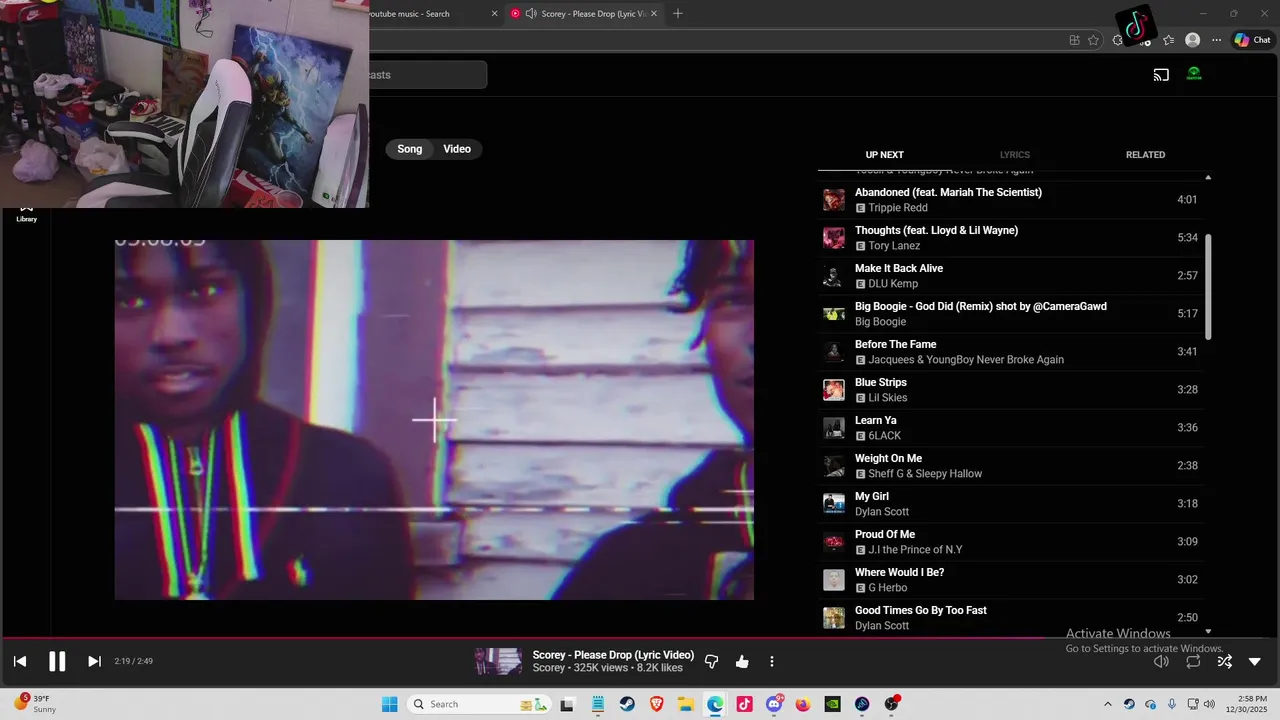Play Thoughts by Tory Lanez from queue
Image resolution: width=1280 pixels, height=720 pixels.
click(1010, 237)
